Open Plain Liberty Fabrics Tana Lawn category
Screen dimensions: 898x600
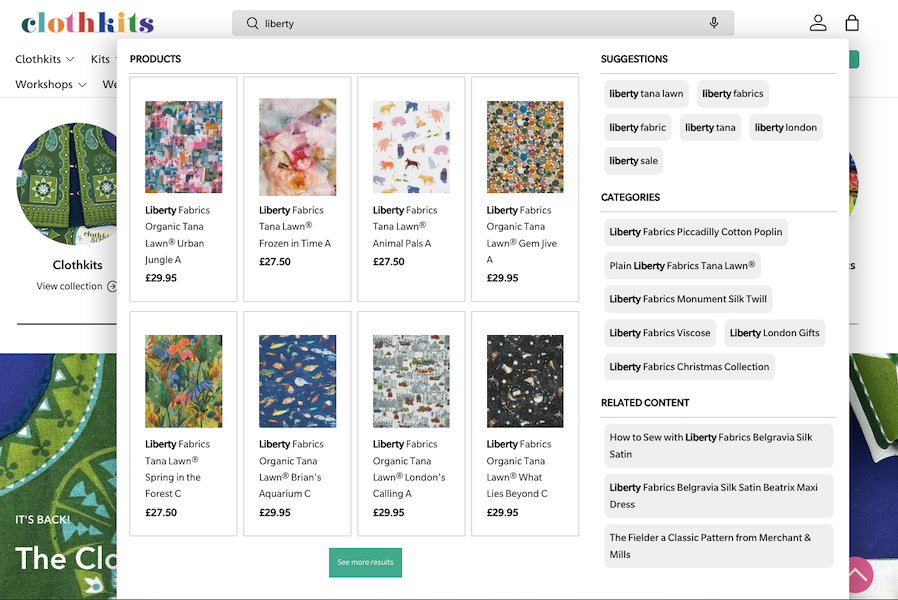(x=682, y=266)
